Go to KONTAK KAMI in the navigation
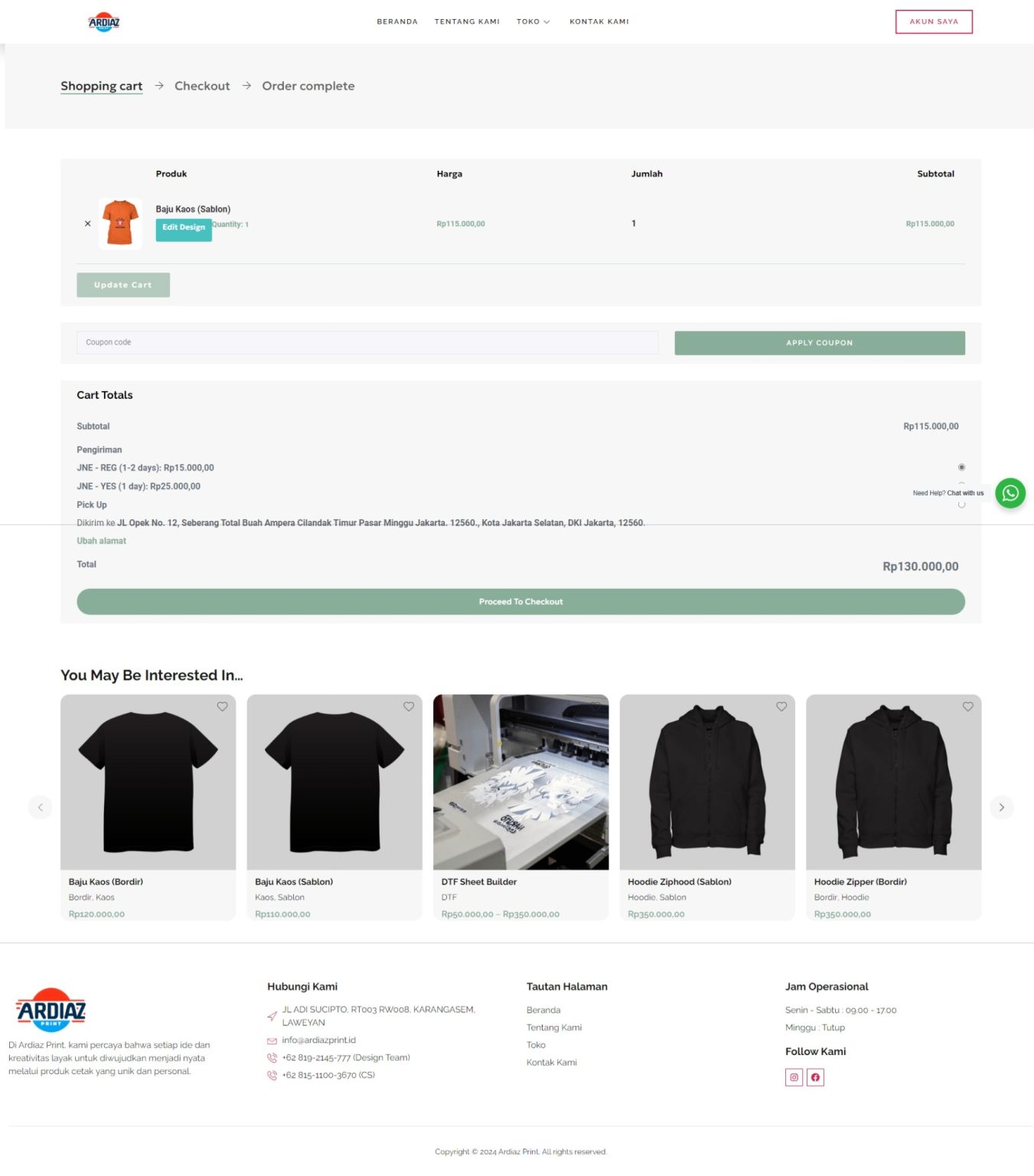Screen dimensions: 1034x1176 coord(599,21)
